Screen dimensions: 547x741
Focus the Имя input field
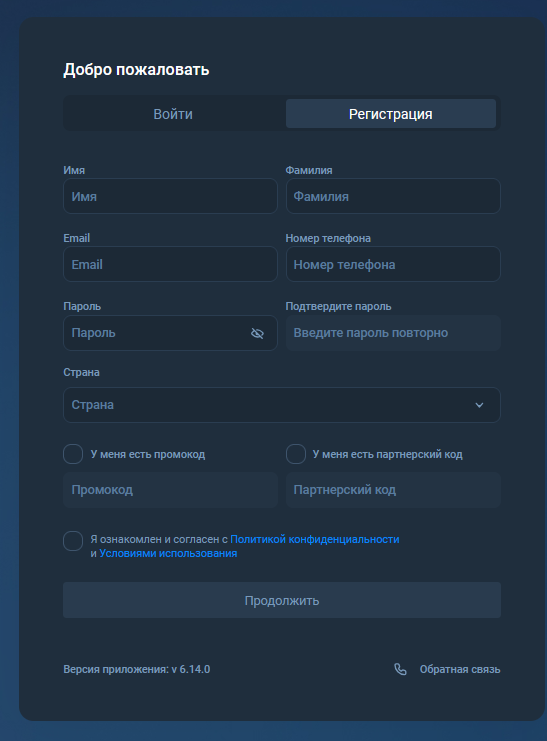pyautogui.click(x=170, y=196)
